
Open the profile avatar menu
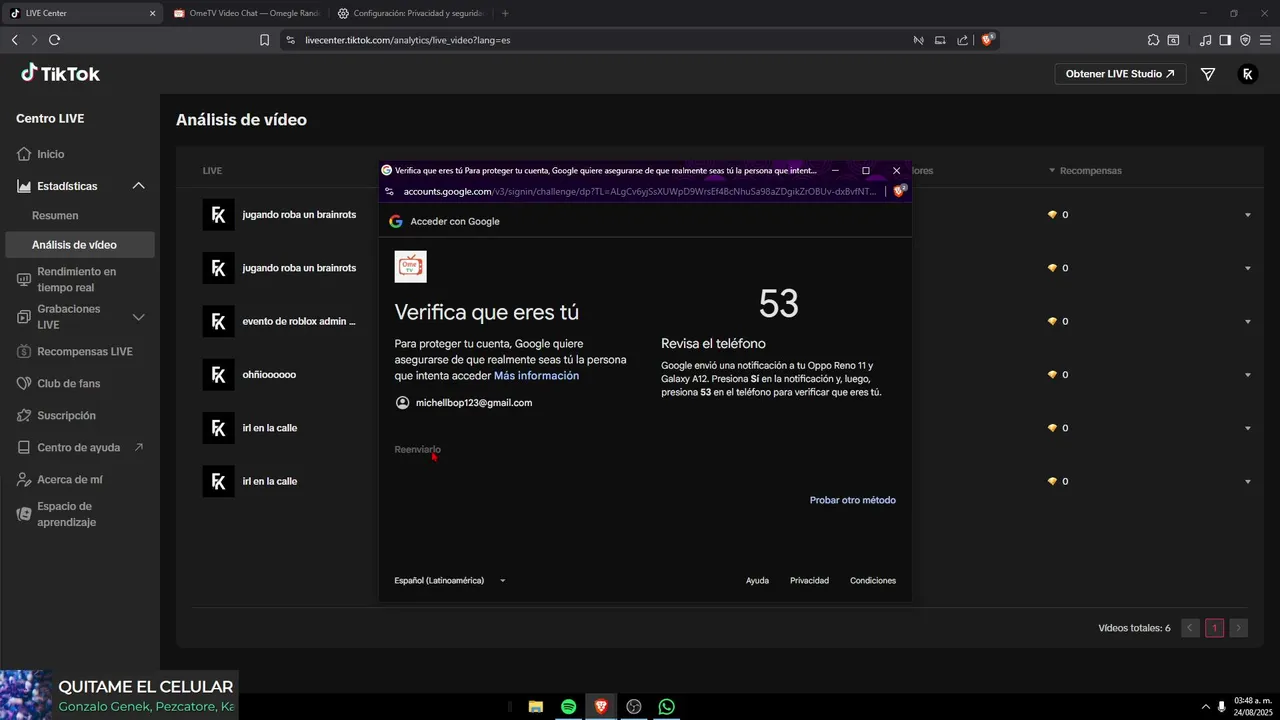click(1247, 74)
